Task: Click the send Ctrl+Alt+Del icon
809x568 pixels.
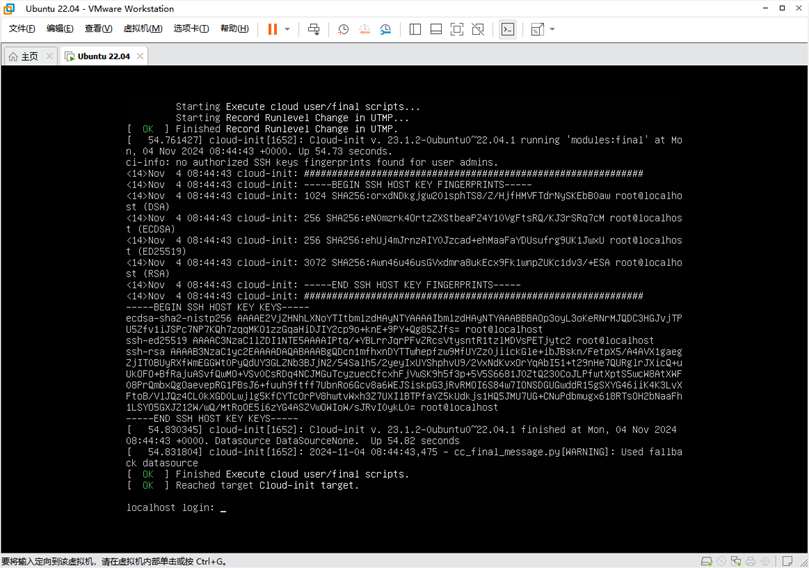Action: pyautogui.click(x=314, y=29)
